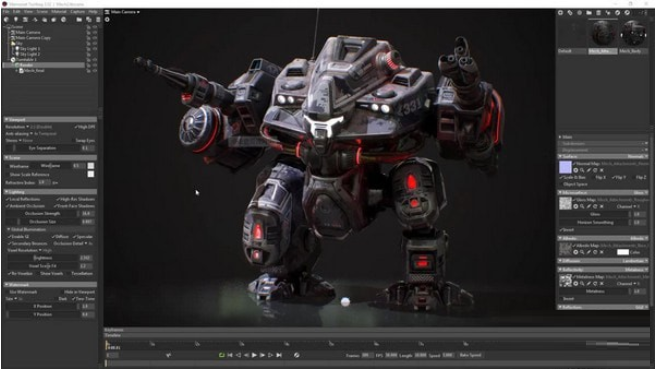Clear the Metalness Map with its X icon
656x370 pixels.
602,283
